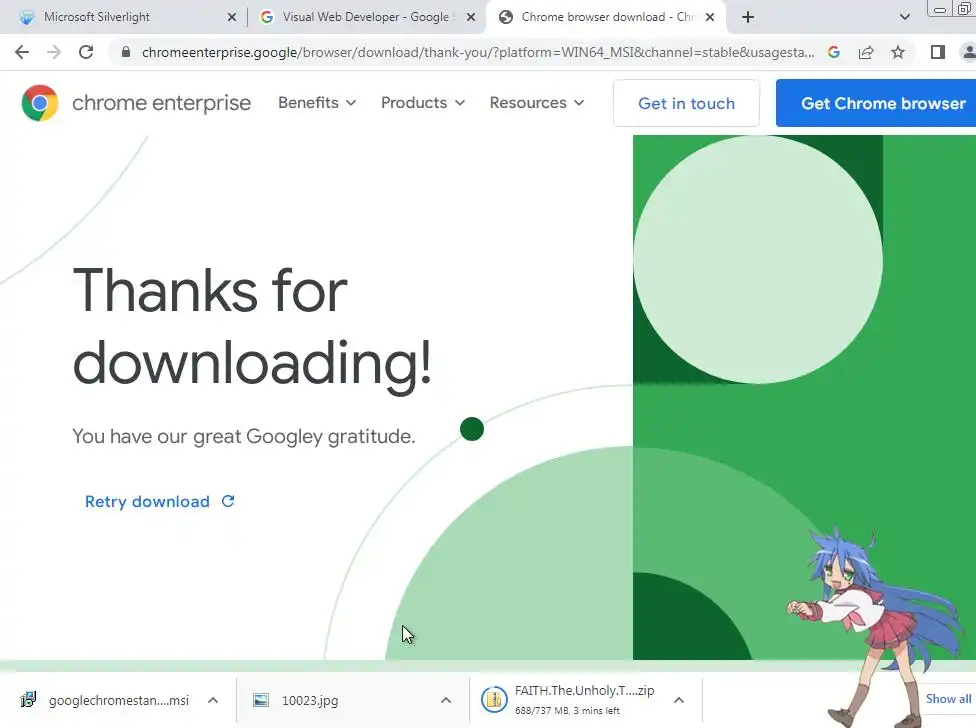Click the browser forward arrow
The image size is (976, 728).
(54, 52)
